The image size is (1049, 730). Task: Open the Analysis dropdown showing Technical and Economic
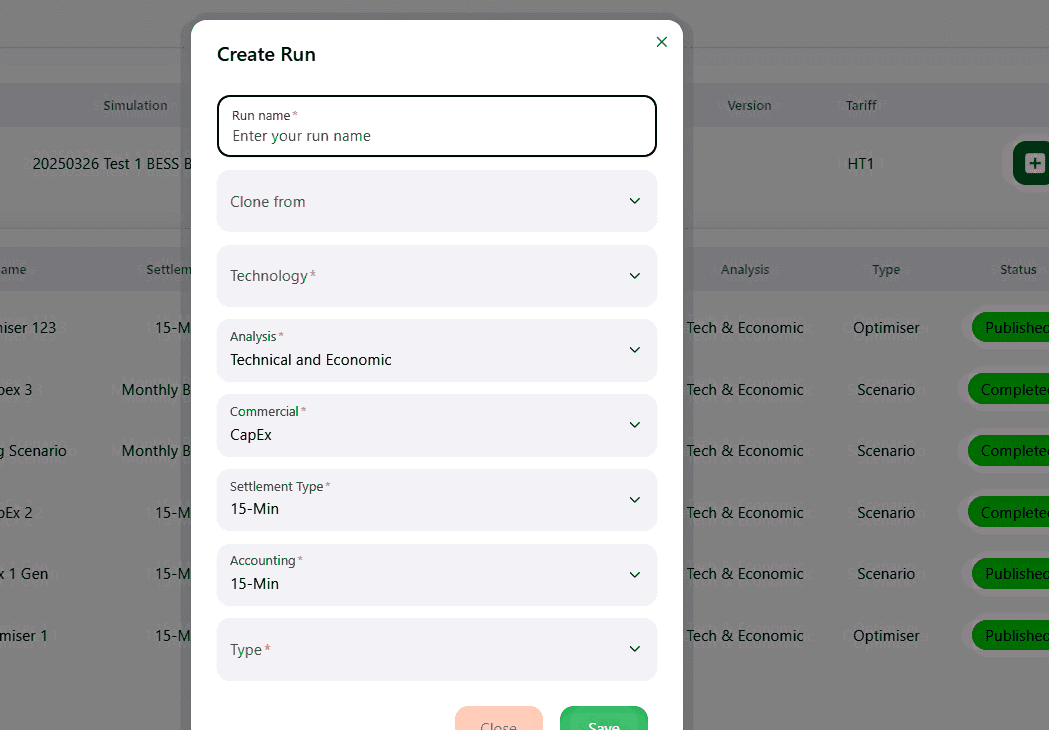(x=436, y=350)
